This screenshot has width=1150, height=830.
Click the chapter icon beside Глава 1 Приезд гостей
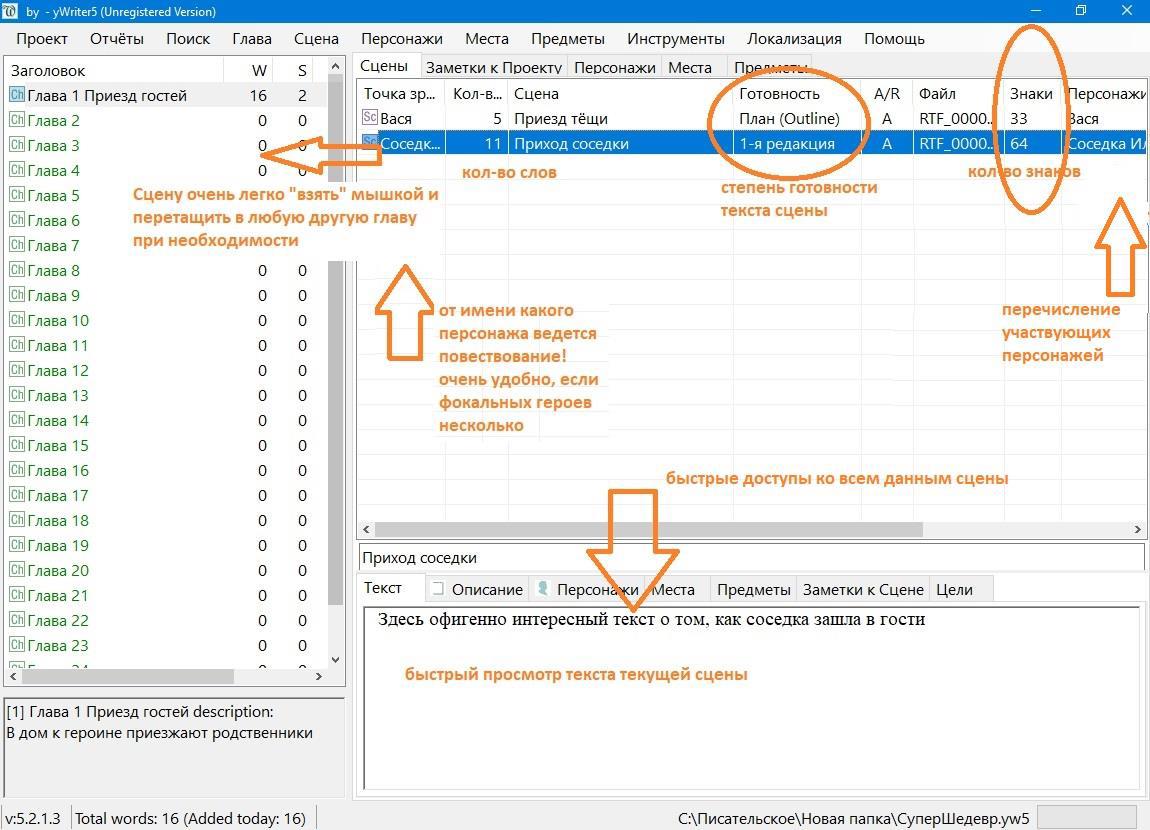16,95
